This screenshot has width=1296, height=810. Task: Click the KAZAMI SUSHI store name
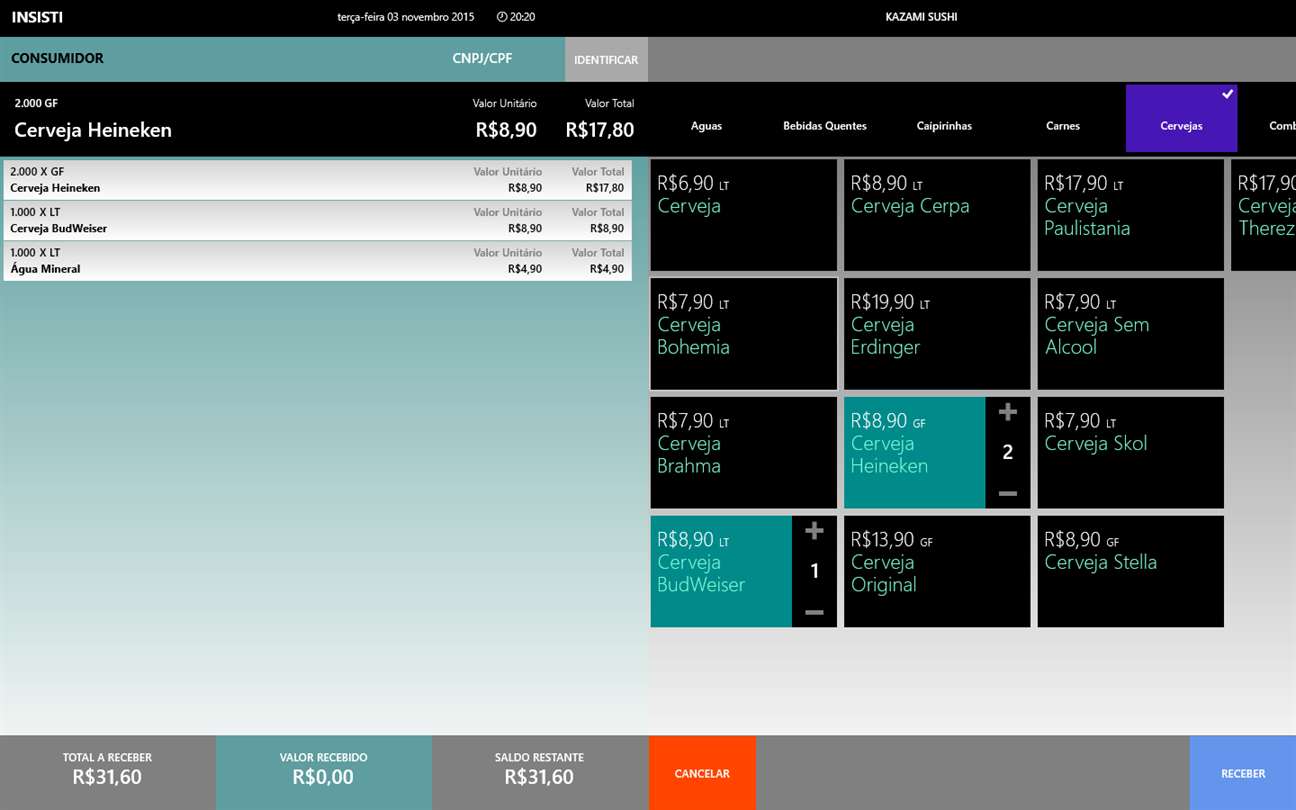pyautogui.click(x=921, y=17)
